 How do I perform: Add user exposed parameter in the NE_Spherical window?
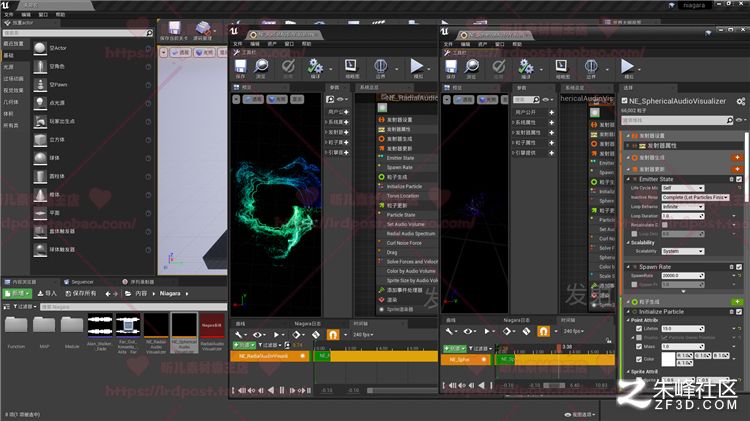tap(551, 112)
